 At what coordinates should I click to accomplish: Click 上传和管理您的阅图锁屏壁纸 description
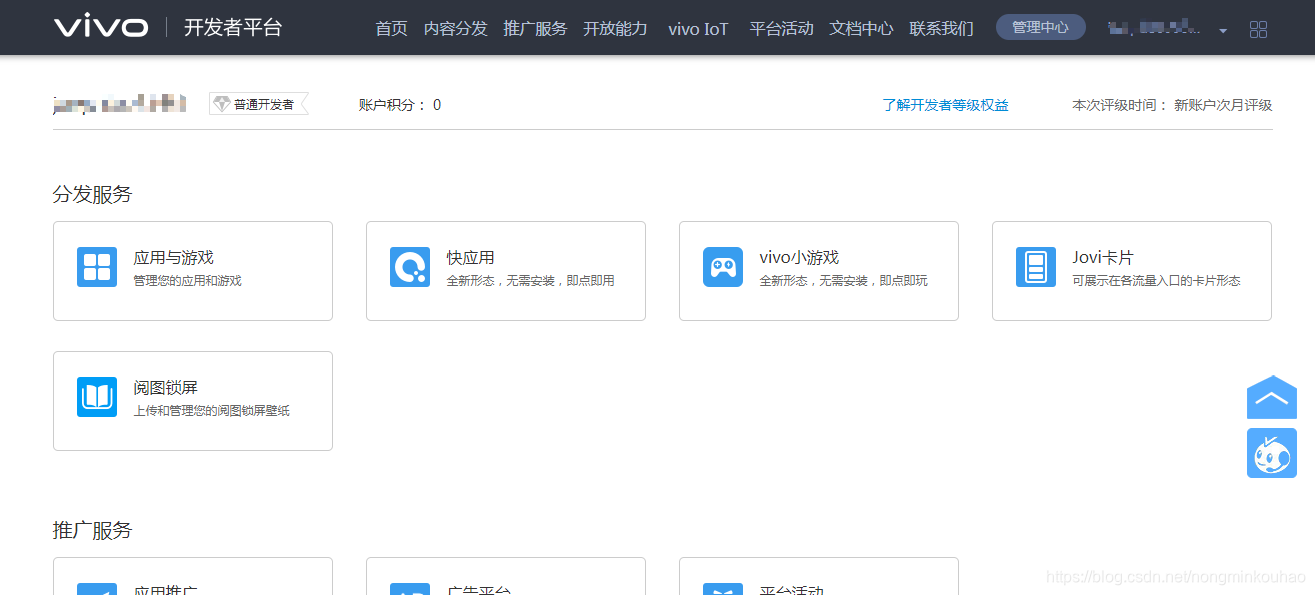coord(212,411)
